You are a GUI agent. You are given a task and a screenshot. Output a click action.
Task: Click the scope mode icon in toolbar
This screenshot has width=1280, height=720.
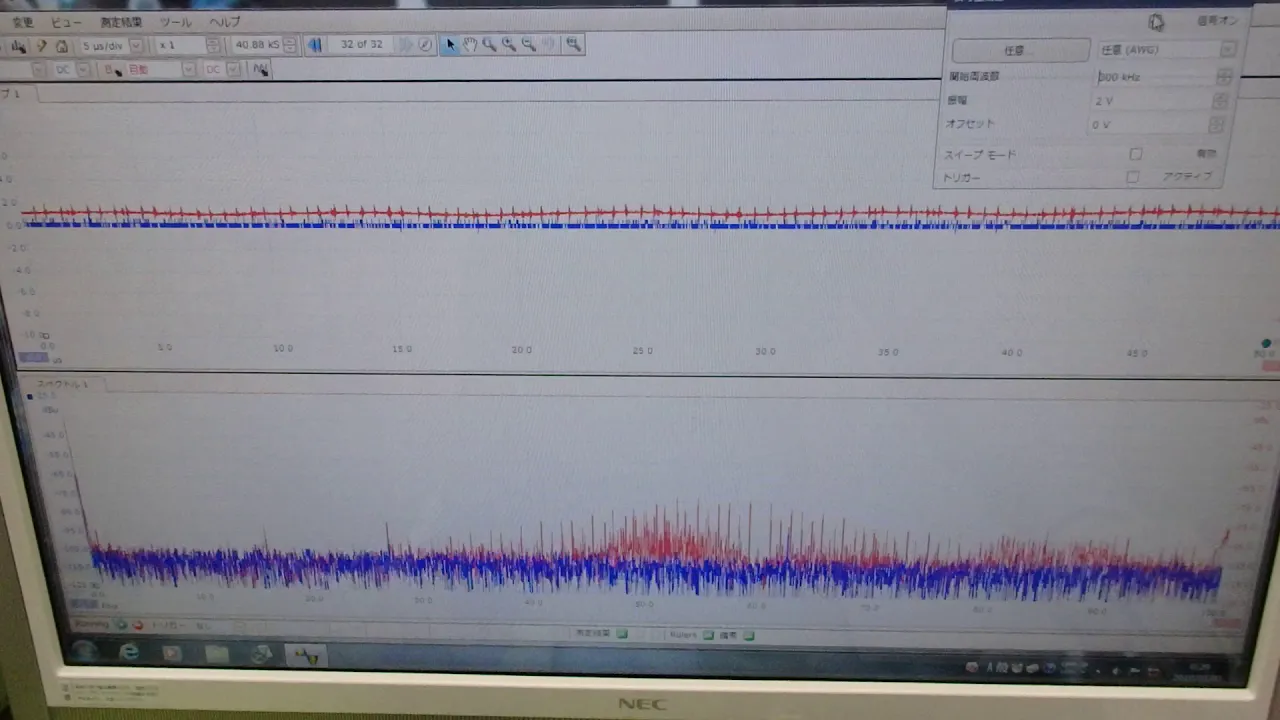point(19,46)
